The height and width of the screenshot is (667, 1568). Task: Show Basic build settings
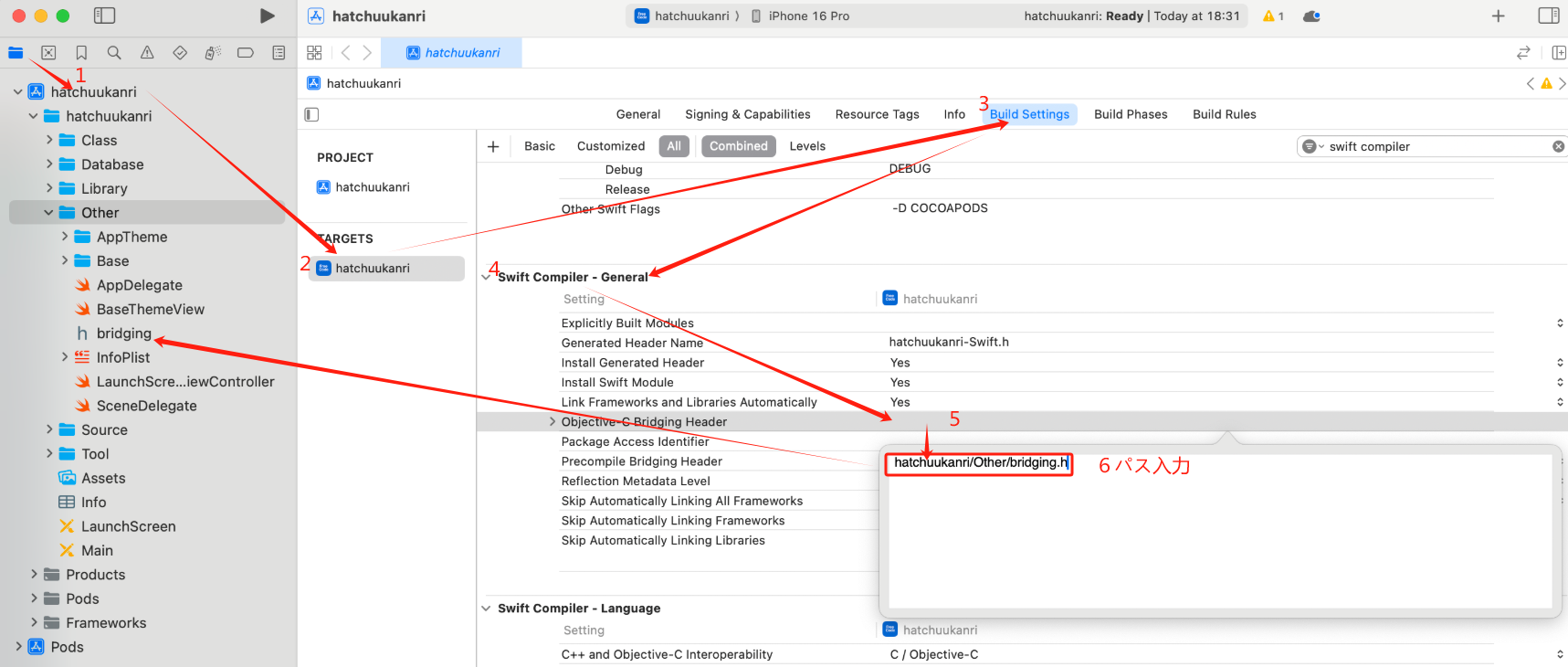(540, 146)
